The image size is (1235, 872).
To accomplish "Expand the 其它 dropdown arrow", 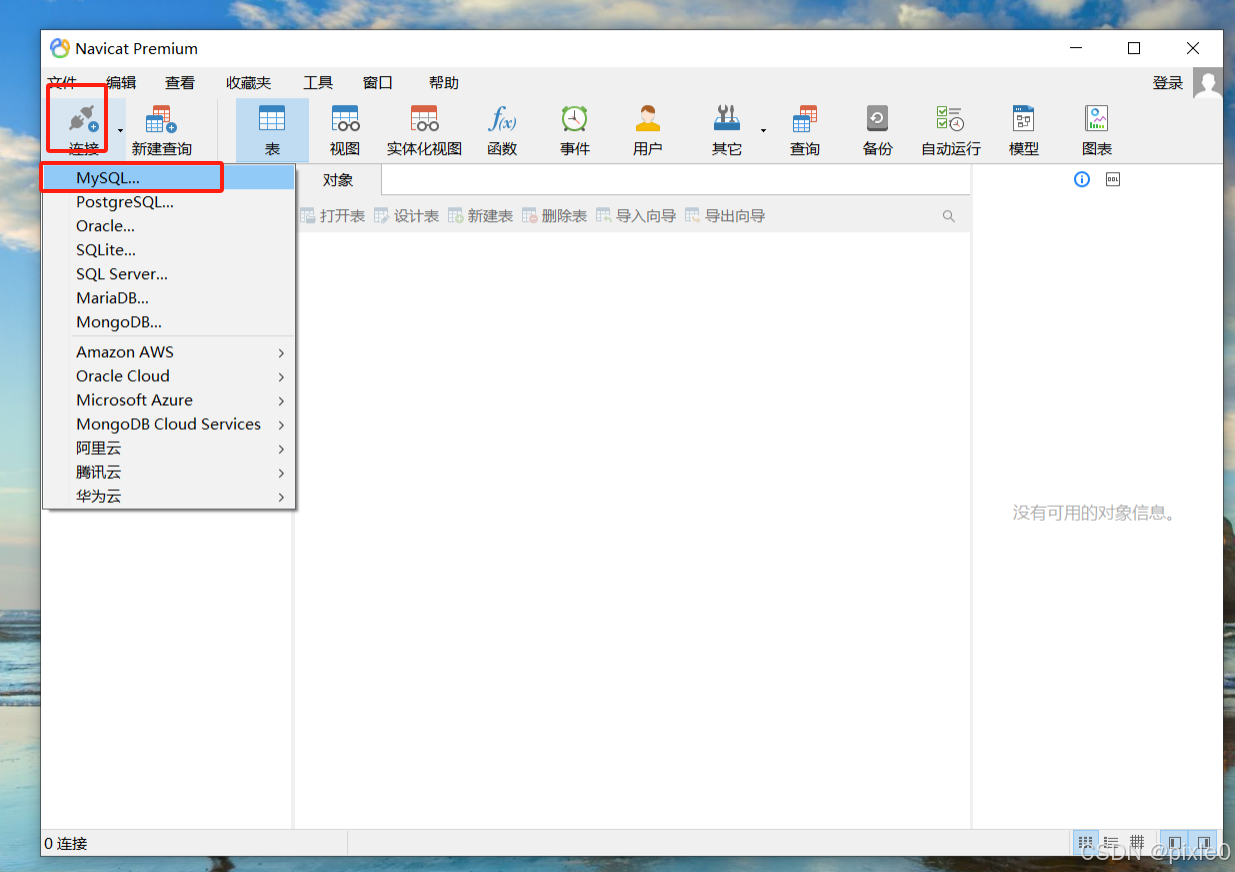I will [x=763, y=130].
